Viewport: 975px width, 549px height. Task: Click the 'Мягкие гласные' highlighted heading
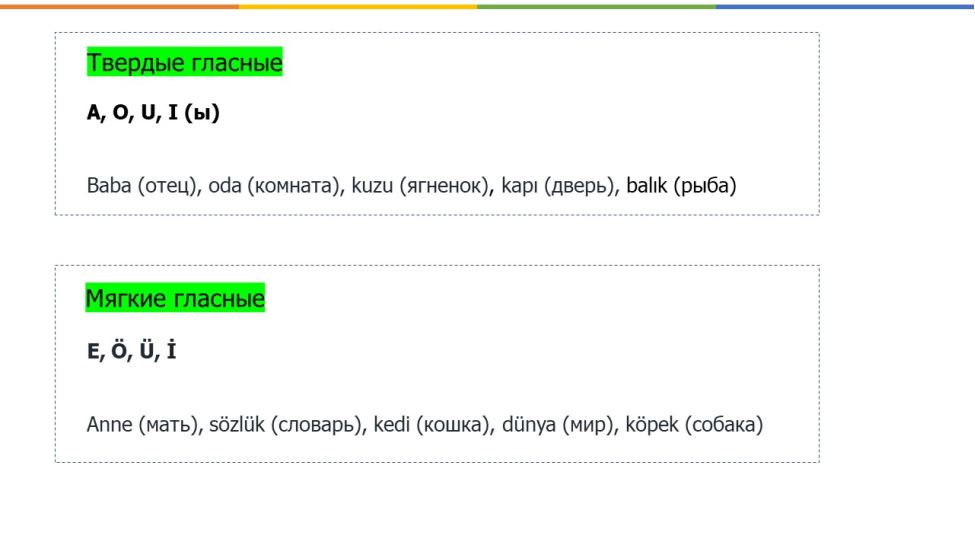[x=175, y=298]
